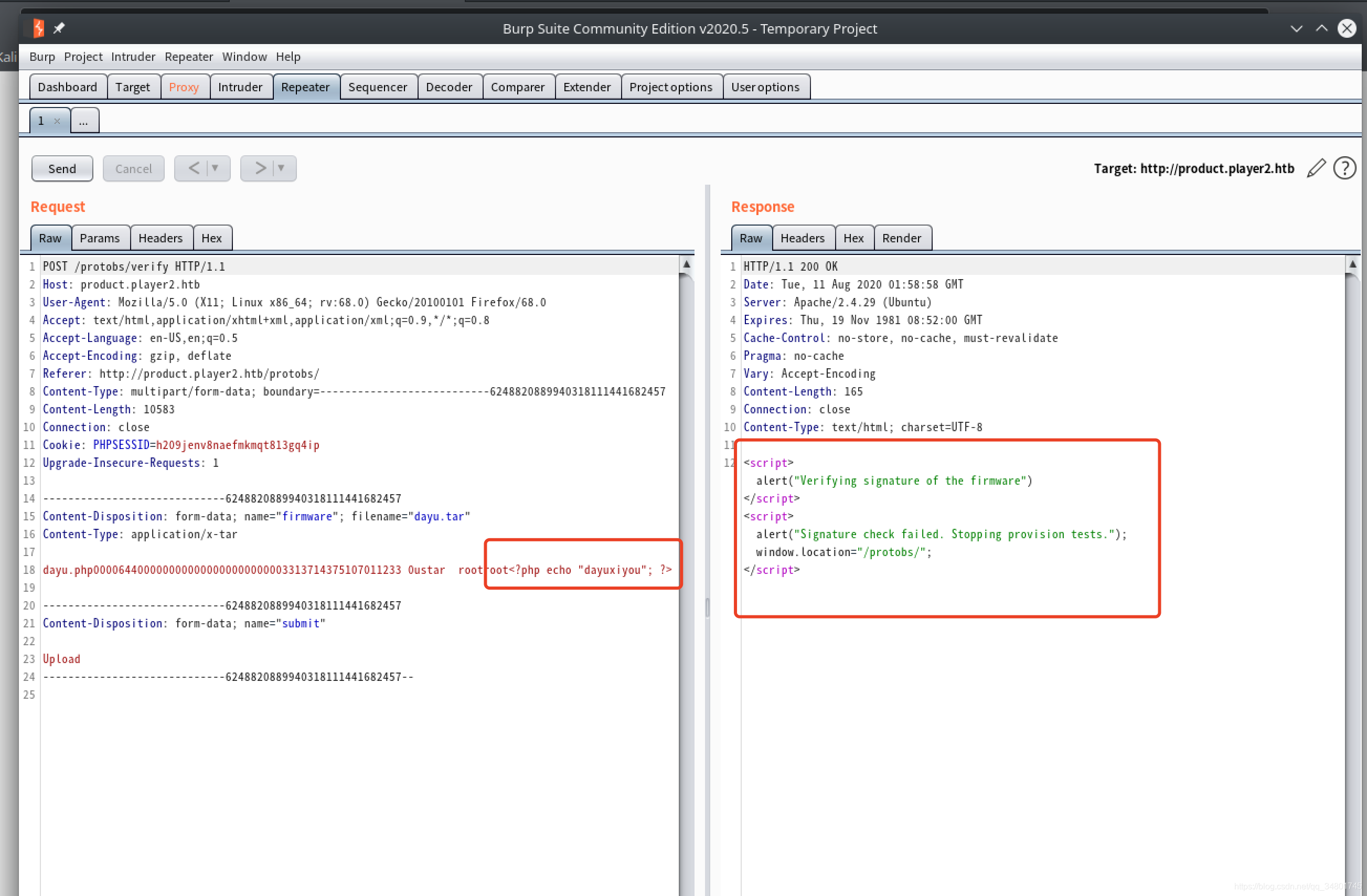Close repeater tab 1 with its x
Screen dimensions: 1367x896
tap(57, 121)
